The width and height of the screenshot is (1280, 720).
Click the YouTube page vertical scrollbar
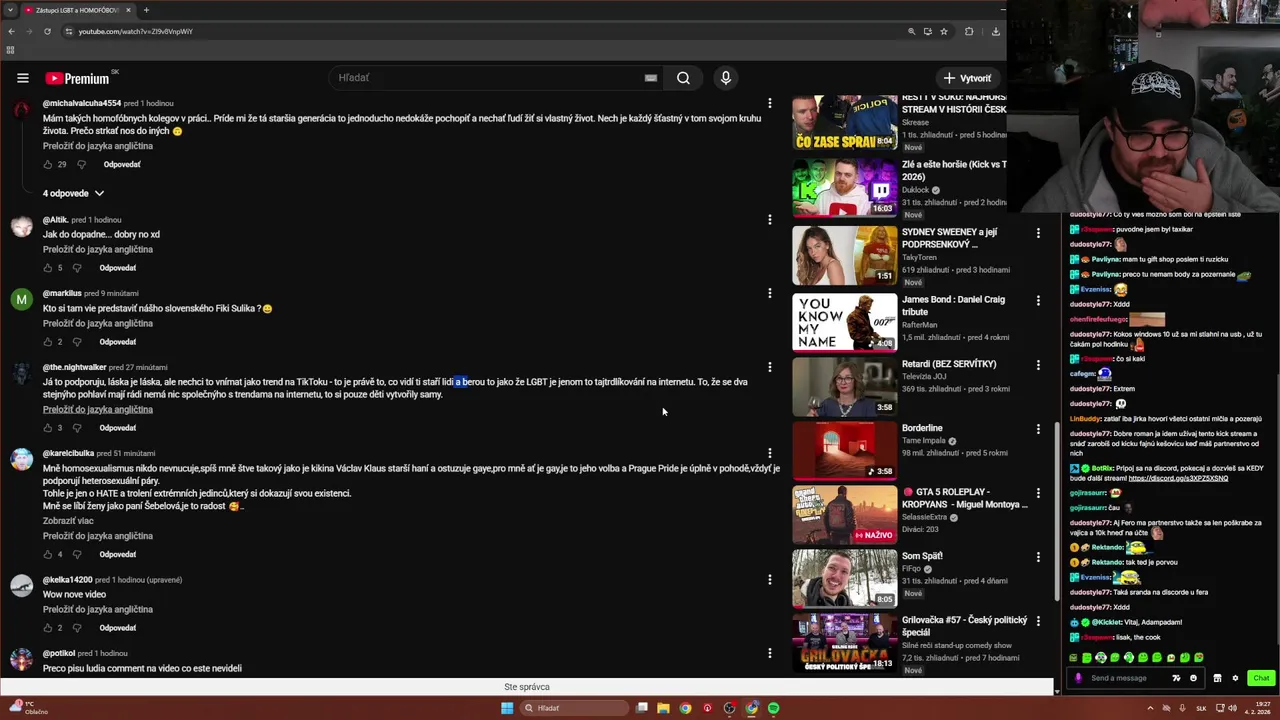tap(1057, 510)
